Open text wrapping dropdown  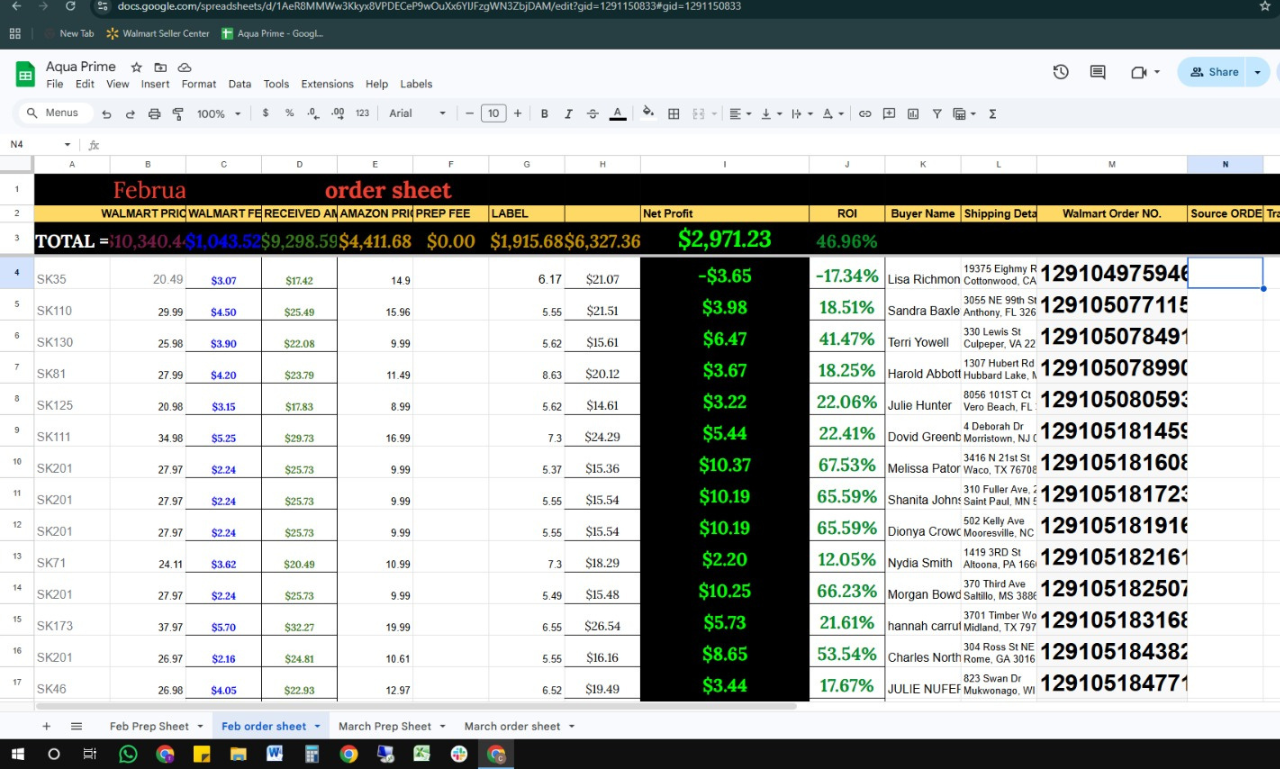(802, 114)
